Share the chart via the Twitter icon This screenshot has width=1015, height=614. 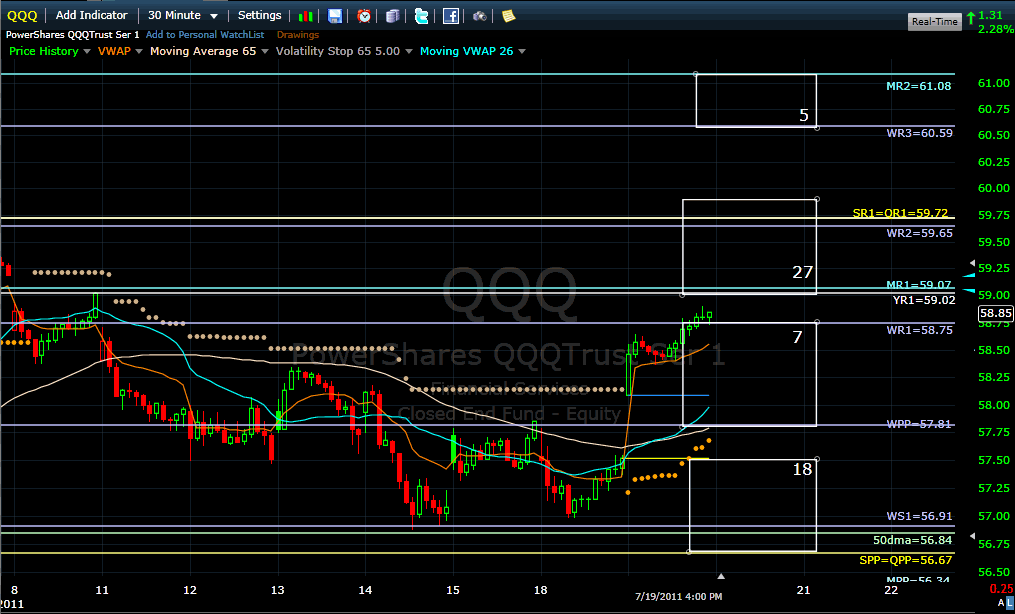422,16
